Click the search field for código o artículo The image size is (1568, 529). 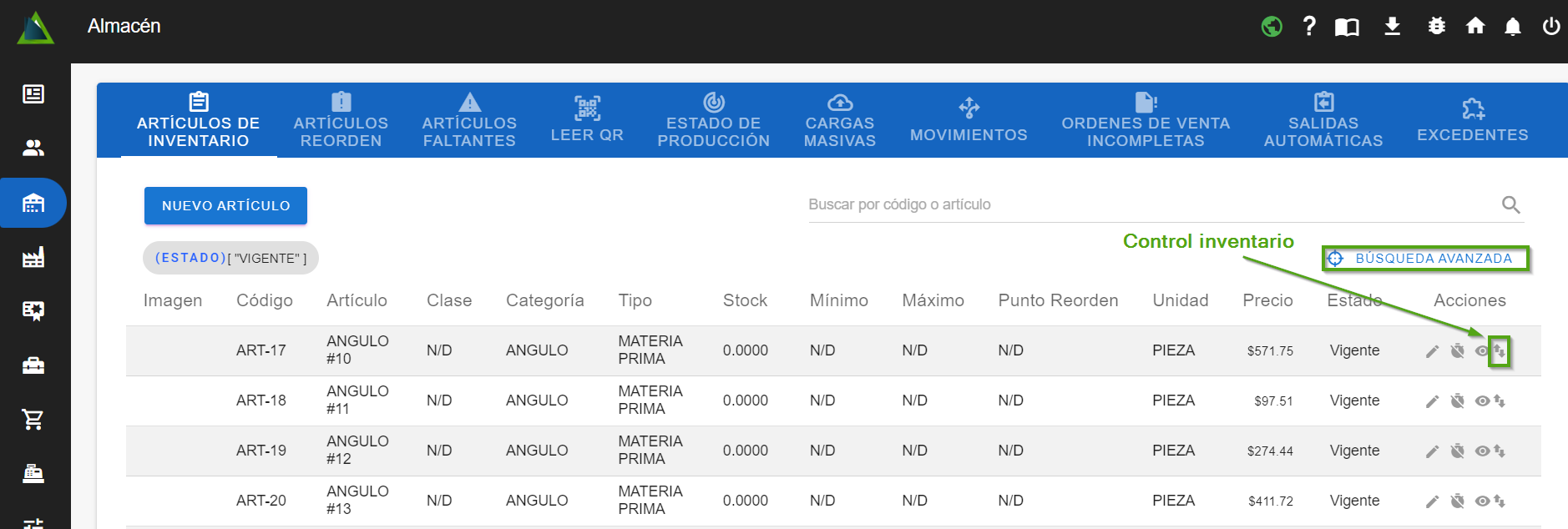click(x=1152, y=204)
